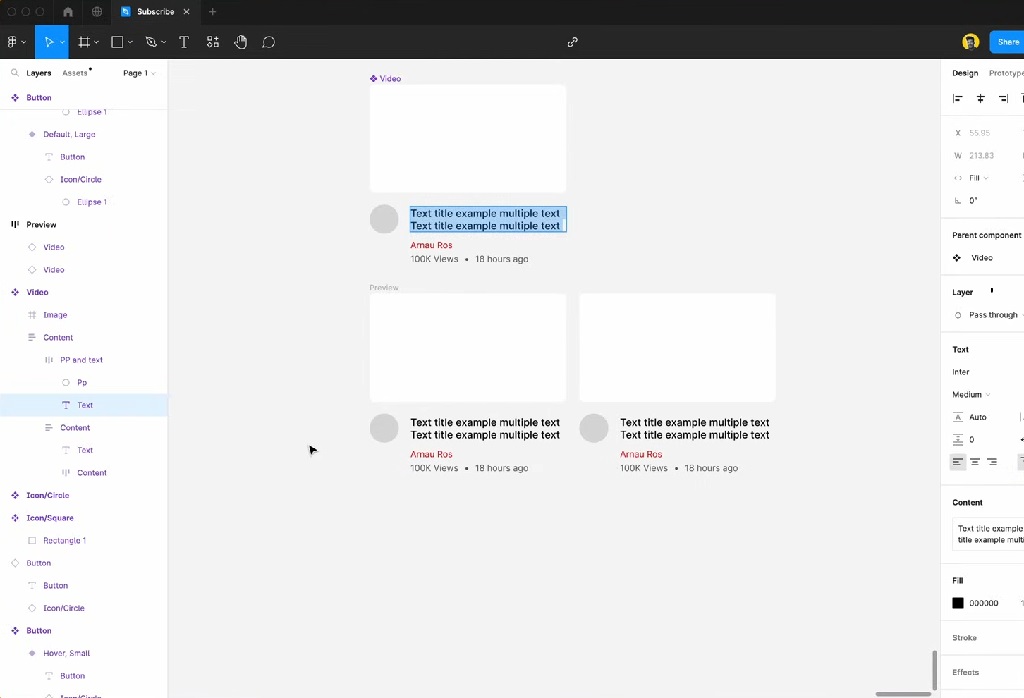Click the black 000000 fill swatch
Image resolution: width=1024 pixels, height=698 pixels.
click(x=957, y=603)
